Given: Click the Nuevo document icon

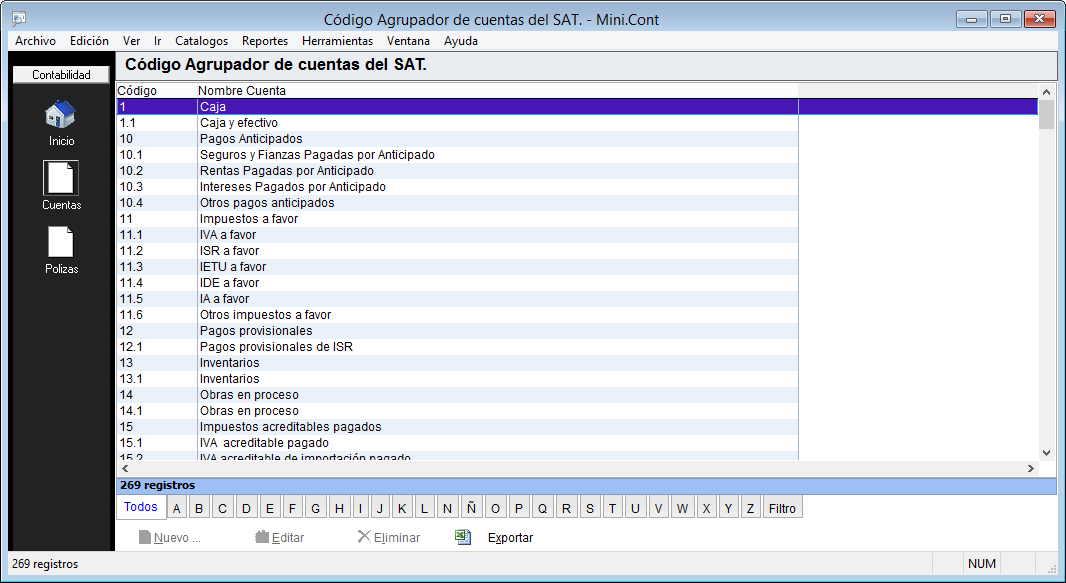Looking at the screenshot, I should (x=144, y=537).
